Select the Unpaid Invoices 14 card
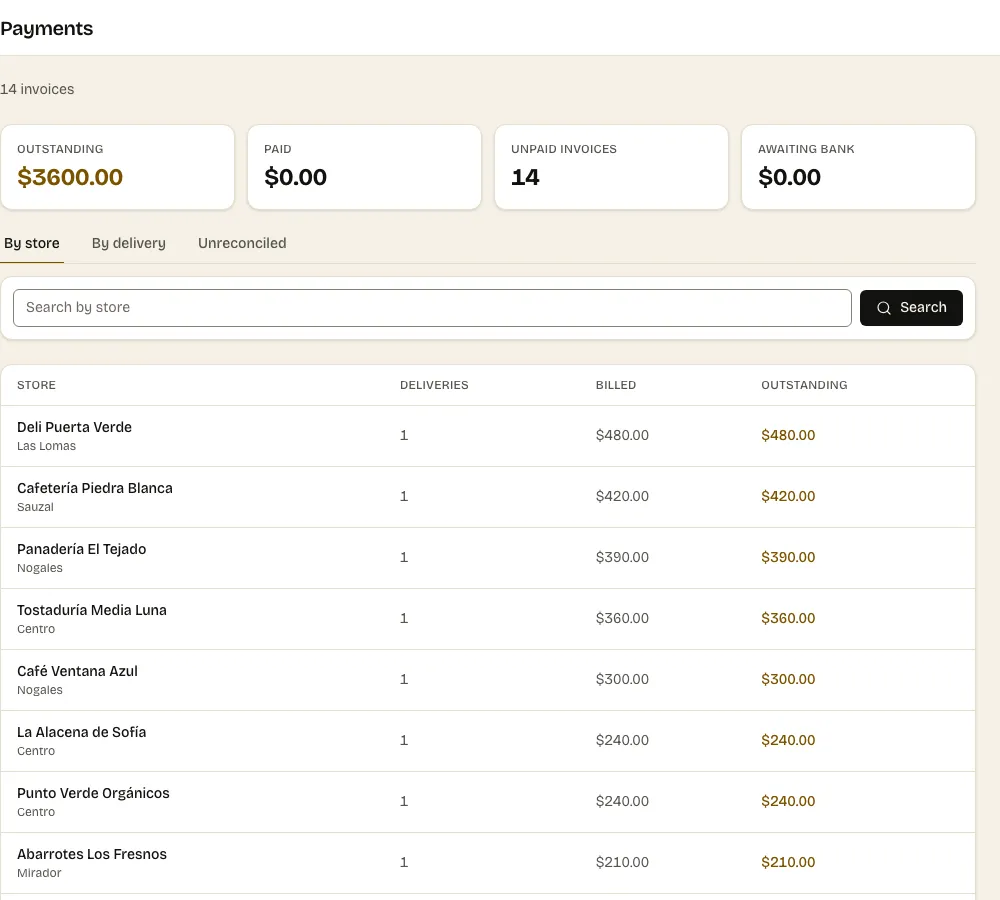 point(611,167)
